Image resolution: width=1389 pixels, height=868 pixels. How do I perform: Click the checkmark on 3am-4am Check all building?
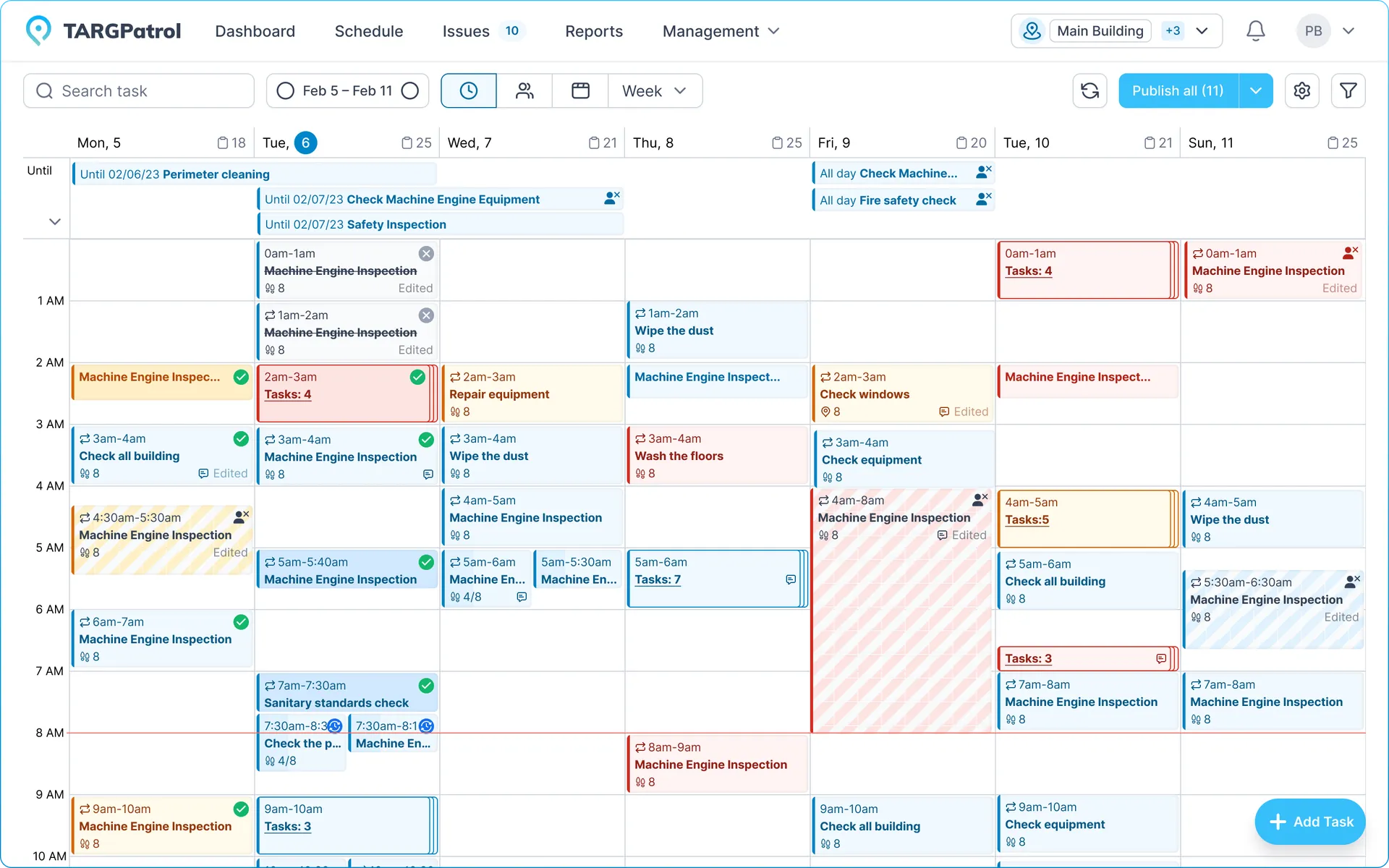[240, 439]
